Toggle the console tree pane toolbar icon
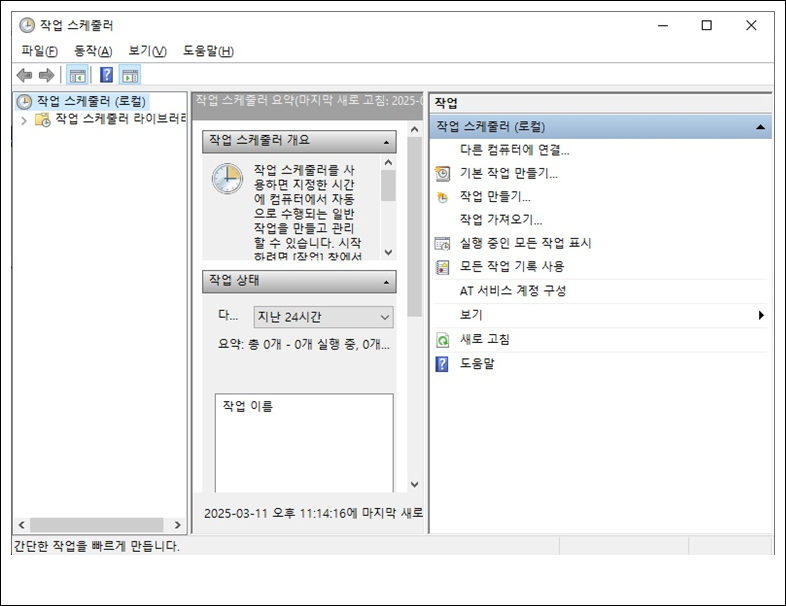This screenshot has width=786, height=606. pyautogui.click(x=78, y=76)
